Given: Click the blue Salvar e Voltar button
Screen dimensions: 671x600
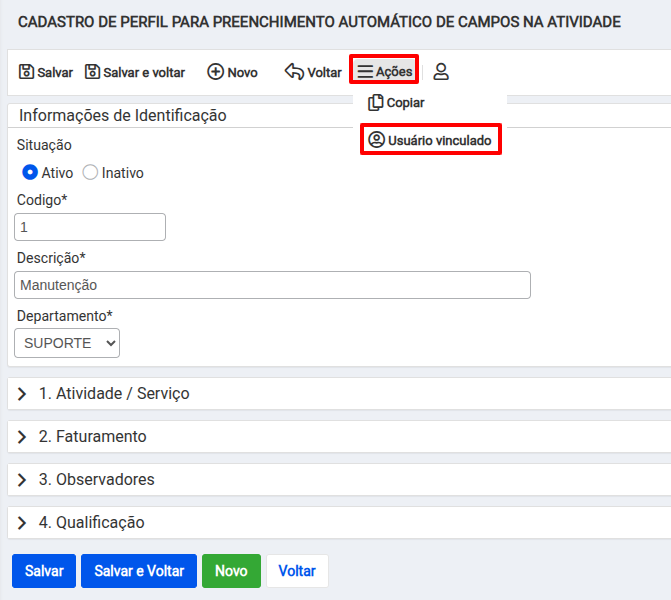Looking at the screenshot, I should [139, 571].
